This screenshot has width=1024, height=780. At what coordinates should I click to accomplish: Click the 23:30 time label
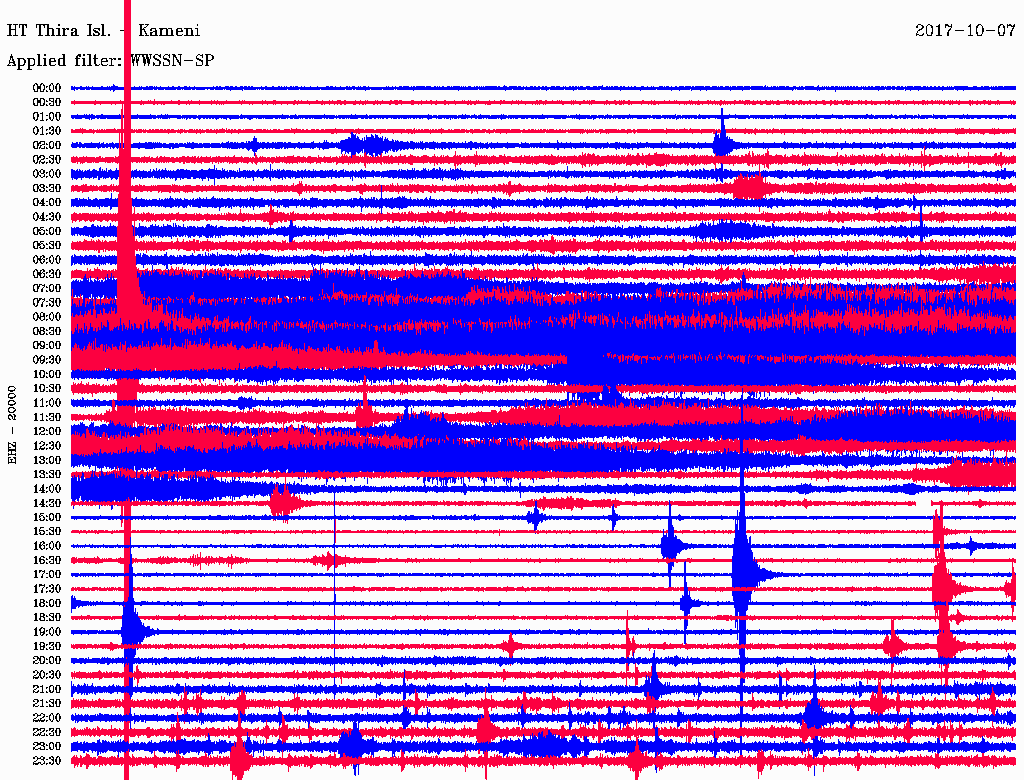point(47,761)
